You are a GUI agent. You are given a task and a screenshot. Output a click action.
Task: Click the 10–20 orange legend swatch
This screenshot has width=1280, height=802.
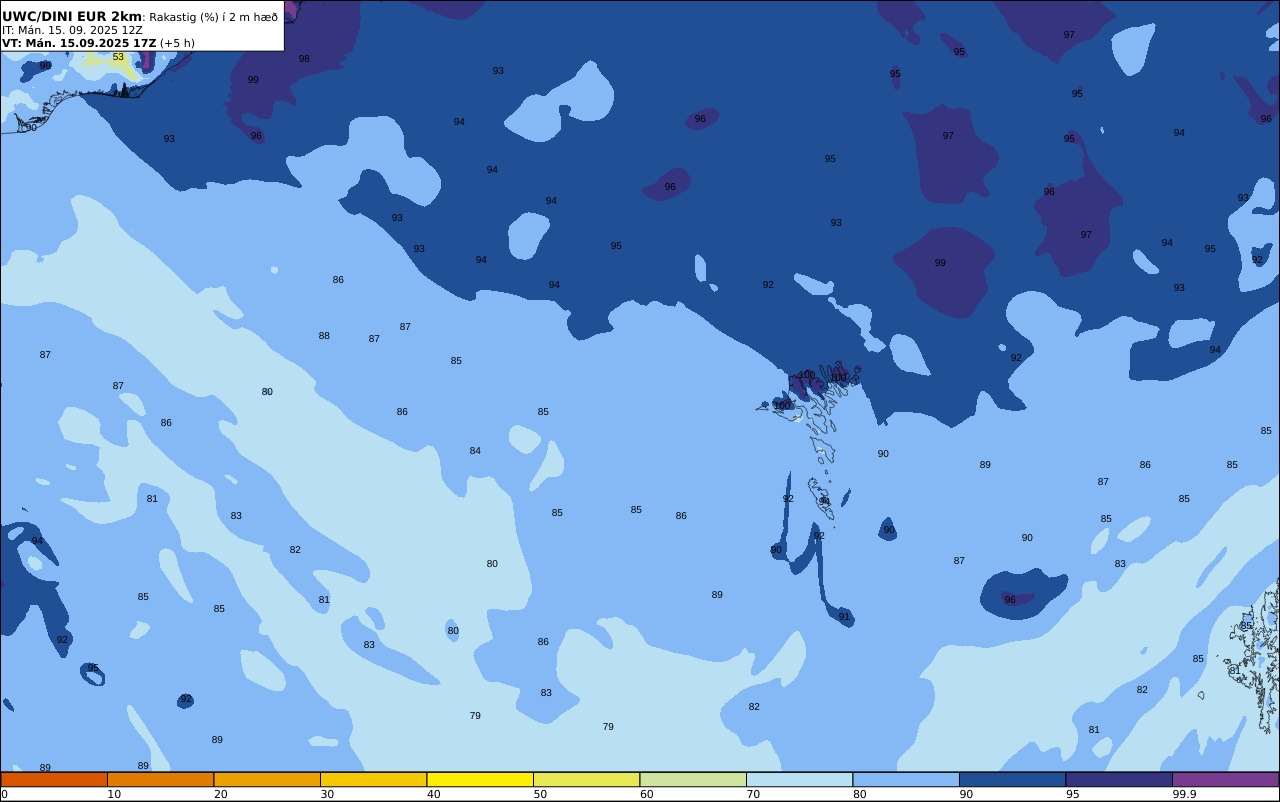[160, 779]
